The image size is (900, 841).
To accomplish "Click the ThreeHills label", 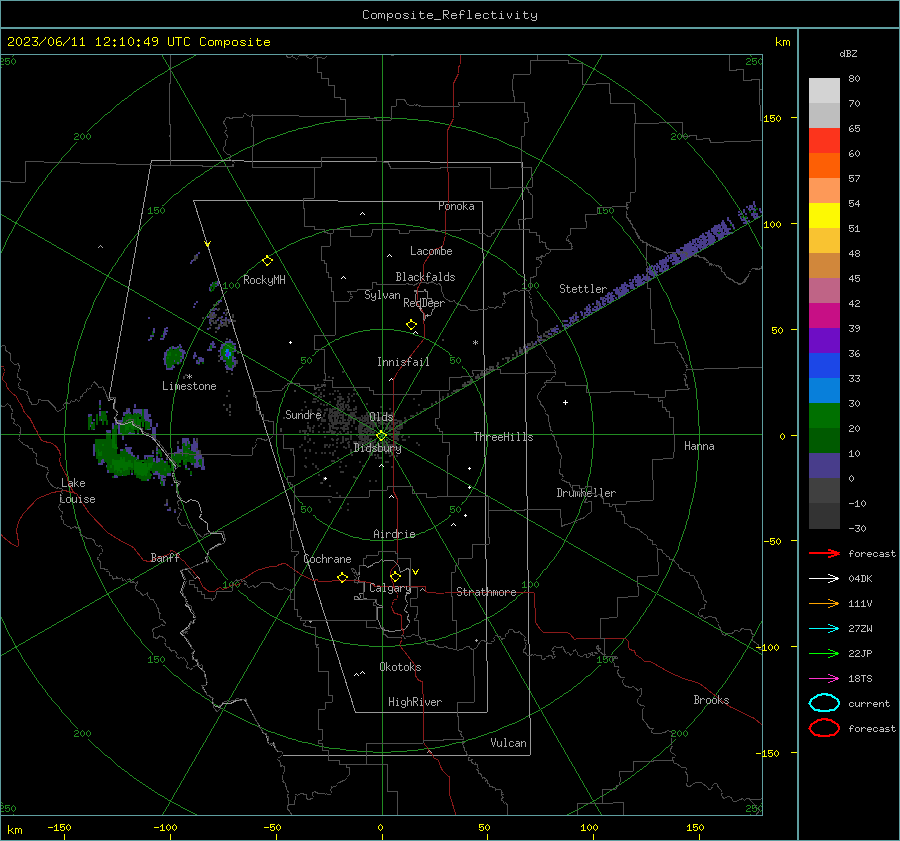I will click(503, 437).
